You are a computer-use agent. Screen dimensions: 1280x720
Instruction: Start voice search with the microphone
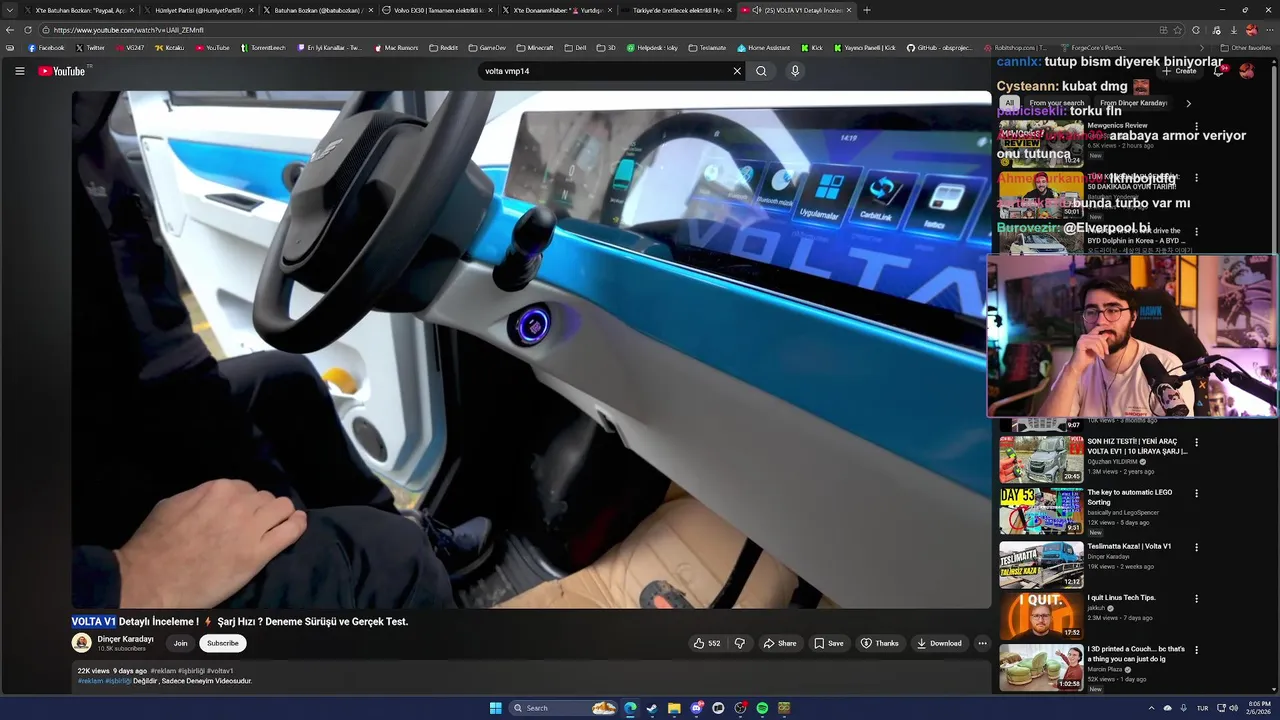[795, 71]
